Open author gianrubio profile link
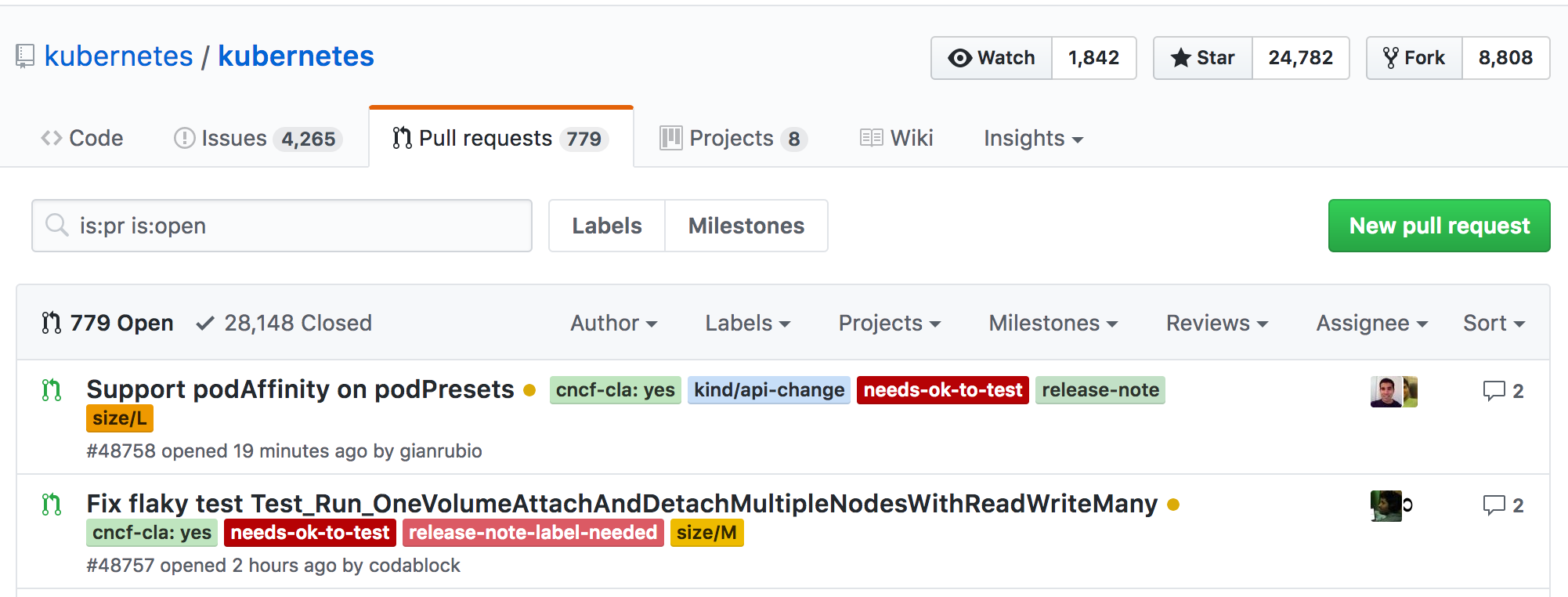Screen dimensions: 1568x597 [441, 451]
